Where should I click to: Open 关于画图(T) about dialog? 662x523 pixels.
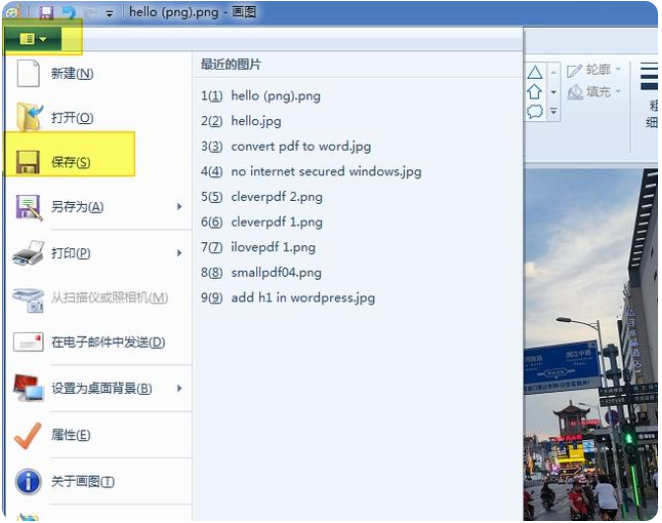(x=97, y=481)
